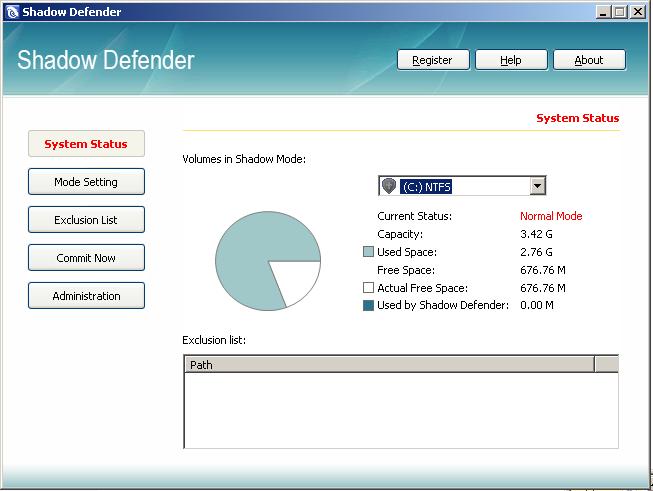Click the Shadow Defender title bar icon
The image size is (653, 491).
[x=12, y=12]
